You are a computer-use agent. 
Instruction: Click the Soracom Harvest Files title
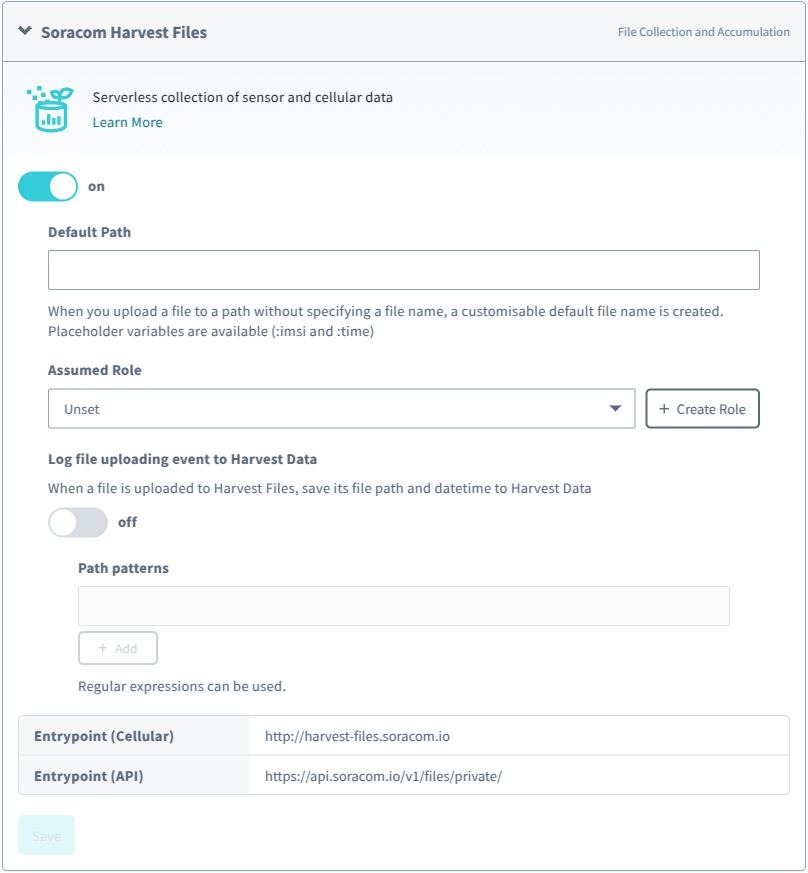pyautogui.click(x=124, y=32)
